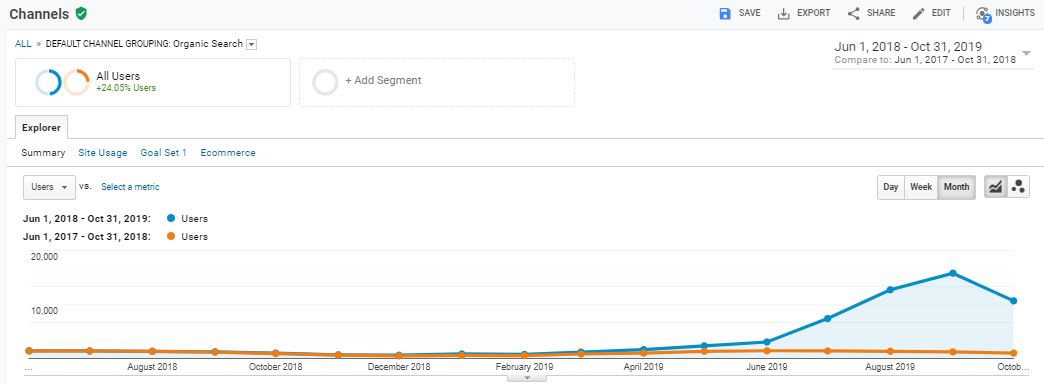1044x384 pixels.
Task: Switch to line chart view icon
Action: [995, 187]
